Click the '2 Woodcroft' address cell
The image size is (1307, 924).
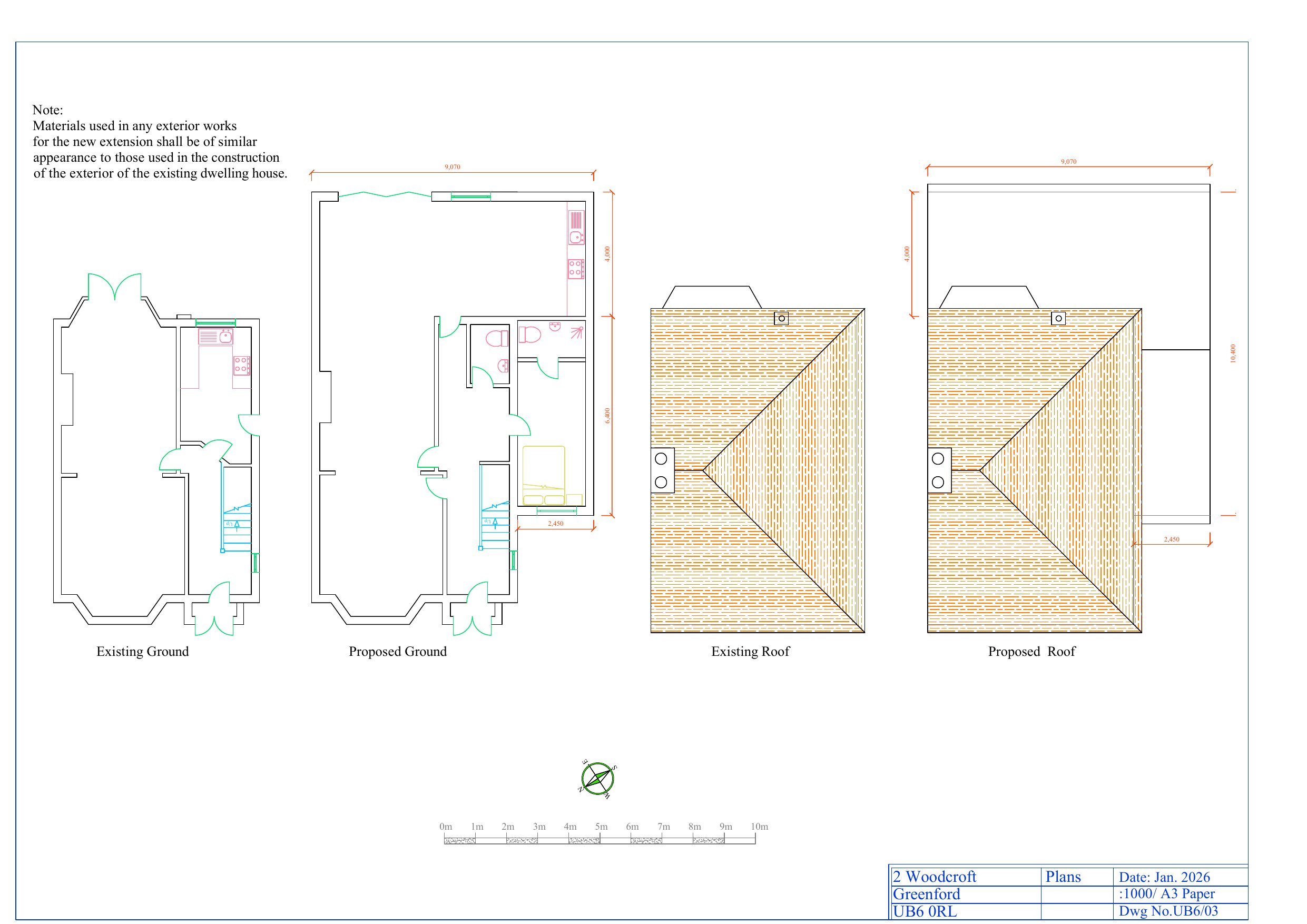pyautogui.click(x=935, y=877)
